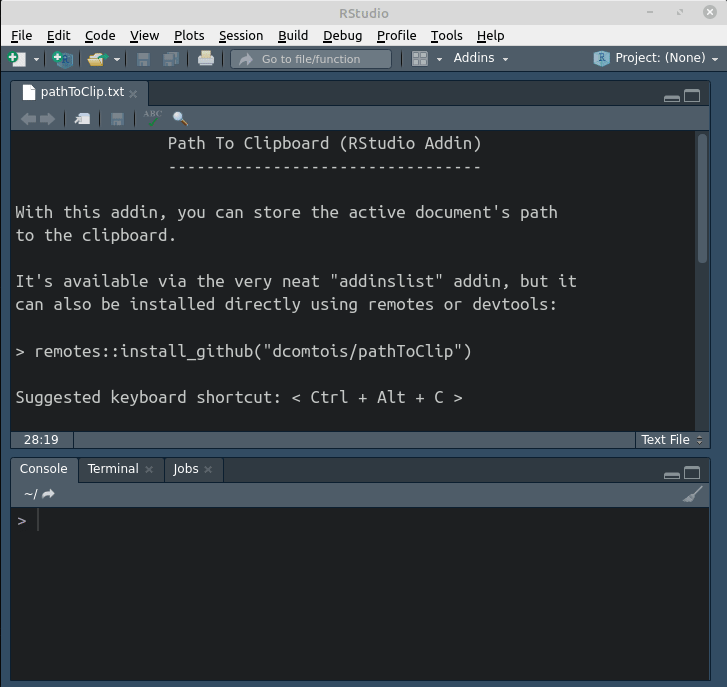
Task: Click the 28:19 cursor position indicator
Action: pos(41,439)
